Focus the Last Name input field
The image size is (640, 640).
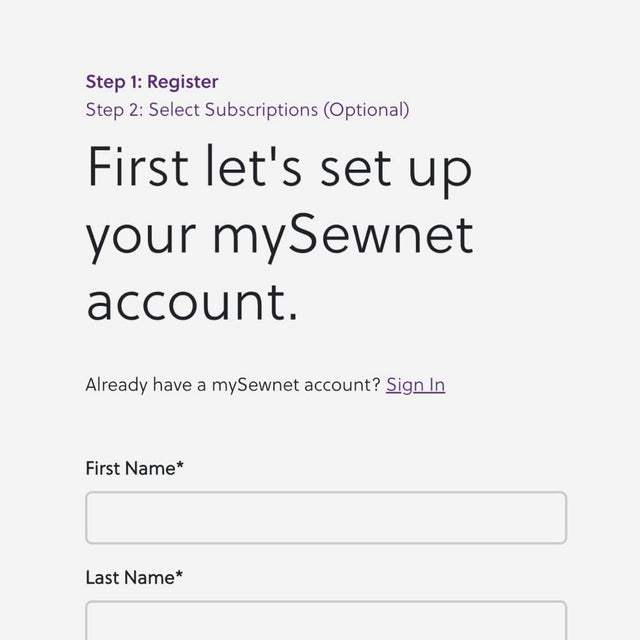coord(326,620)
